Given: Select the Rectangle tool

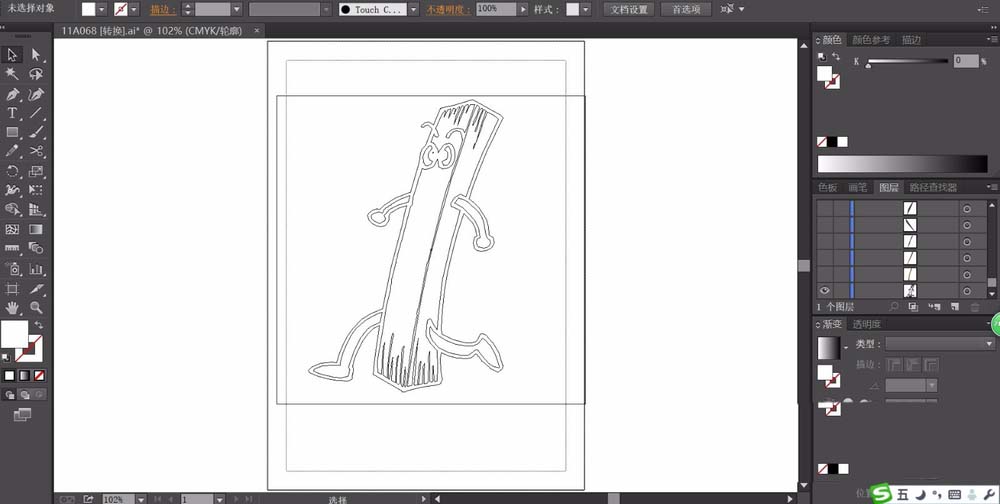Looking at the screenshot, I should coord(12,132).
